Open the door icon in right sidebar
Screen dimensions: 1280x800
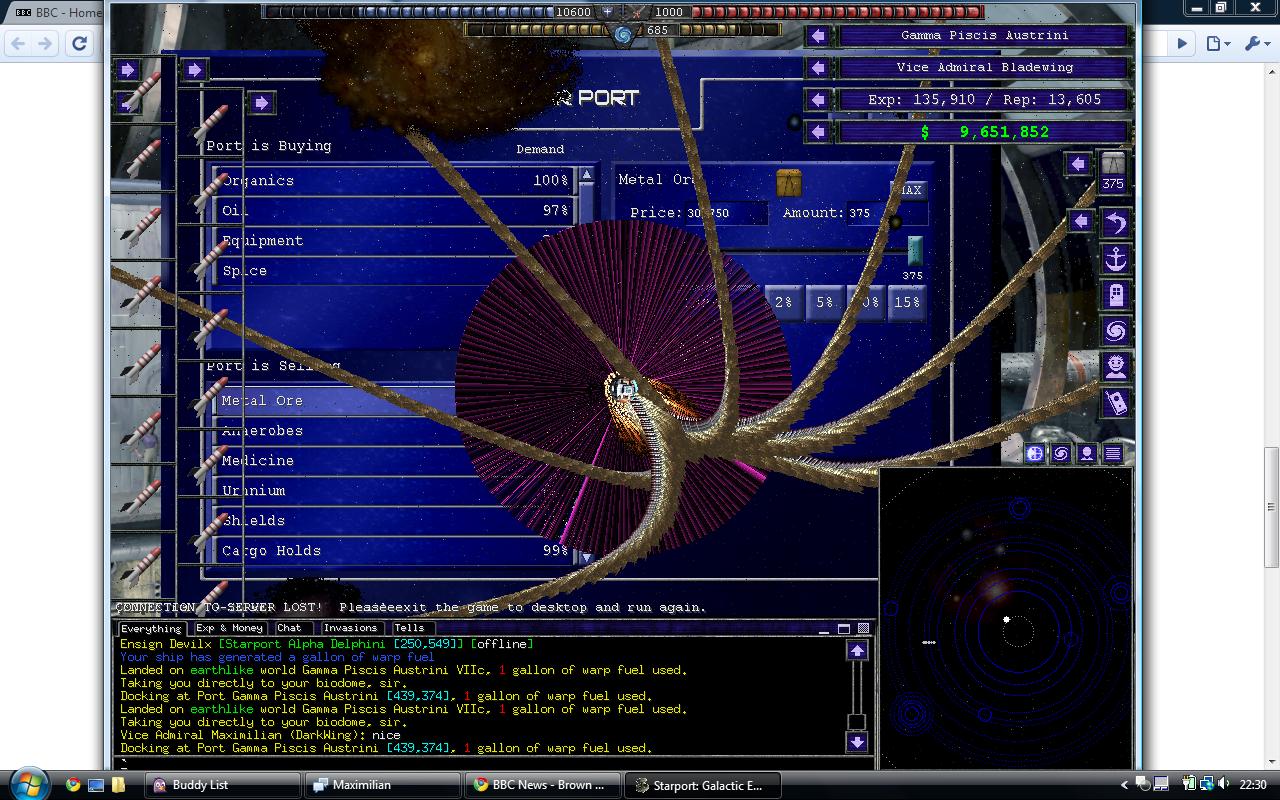pos(1115,295)
